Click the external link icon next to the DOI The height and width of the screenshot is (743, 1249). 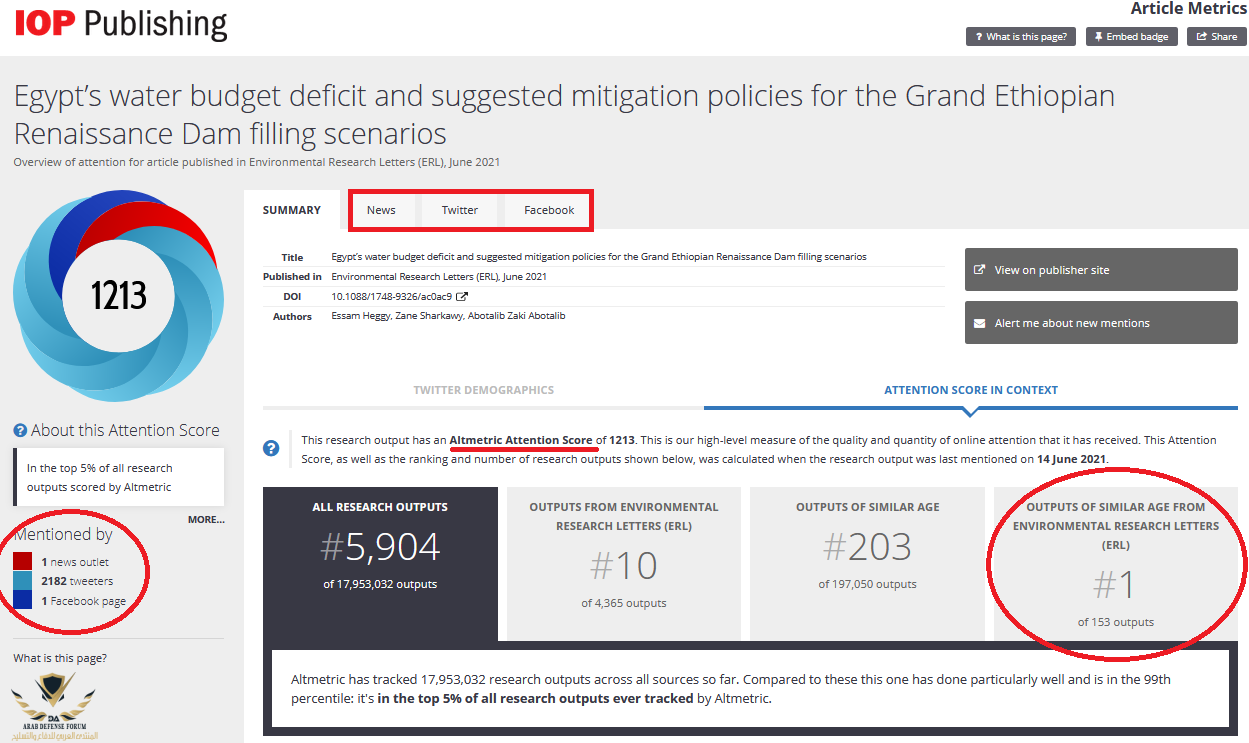click(461, 297)
